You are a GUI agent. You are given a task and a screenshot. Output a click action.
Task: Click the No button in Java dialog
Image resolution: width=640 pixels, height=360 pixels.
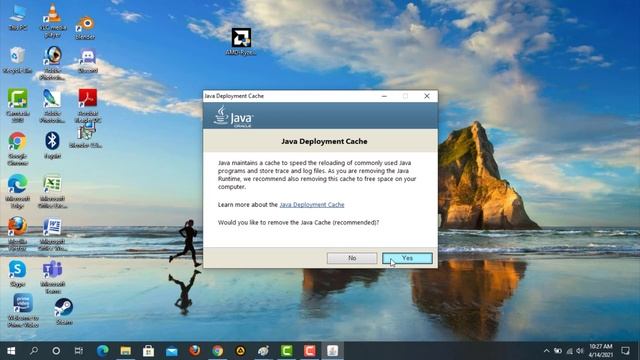point(352,258)
